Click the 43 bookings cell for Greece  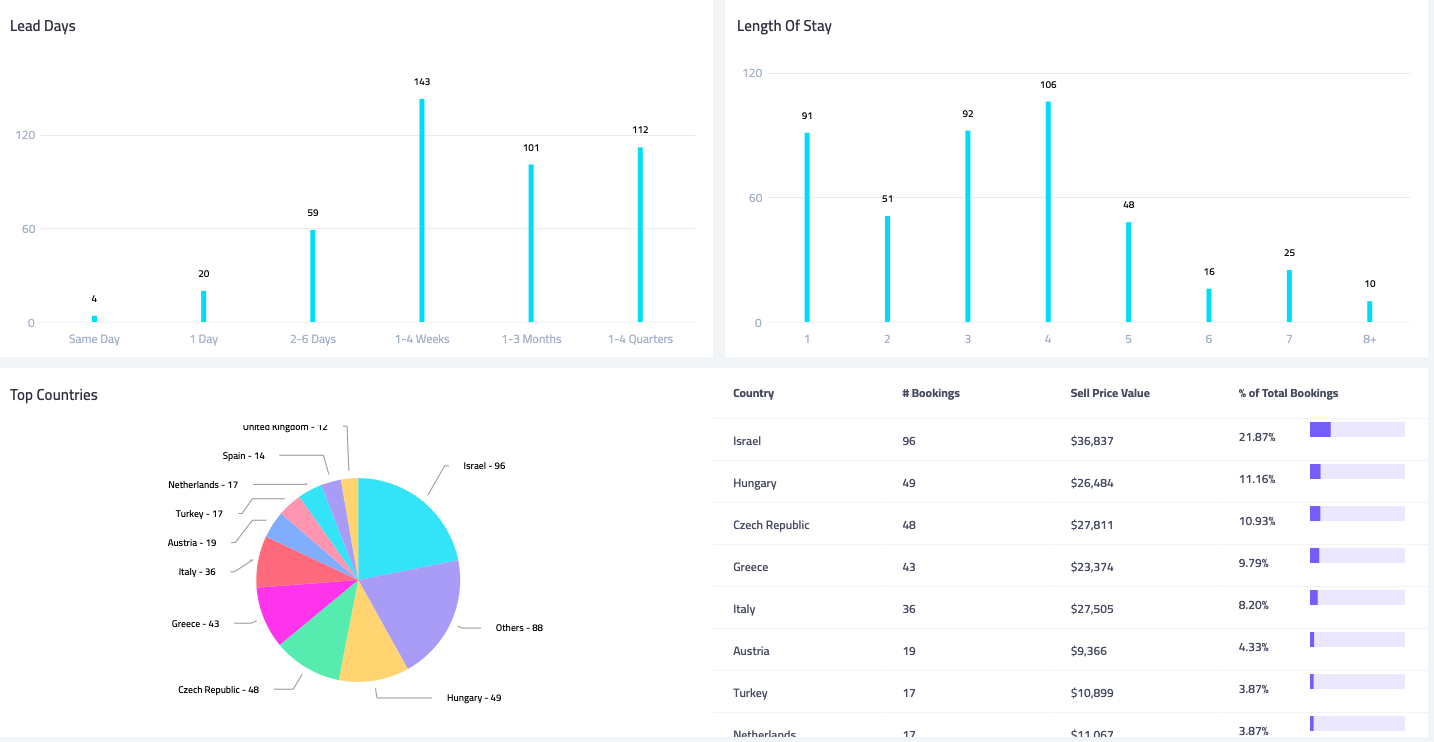[908, 567]
